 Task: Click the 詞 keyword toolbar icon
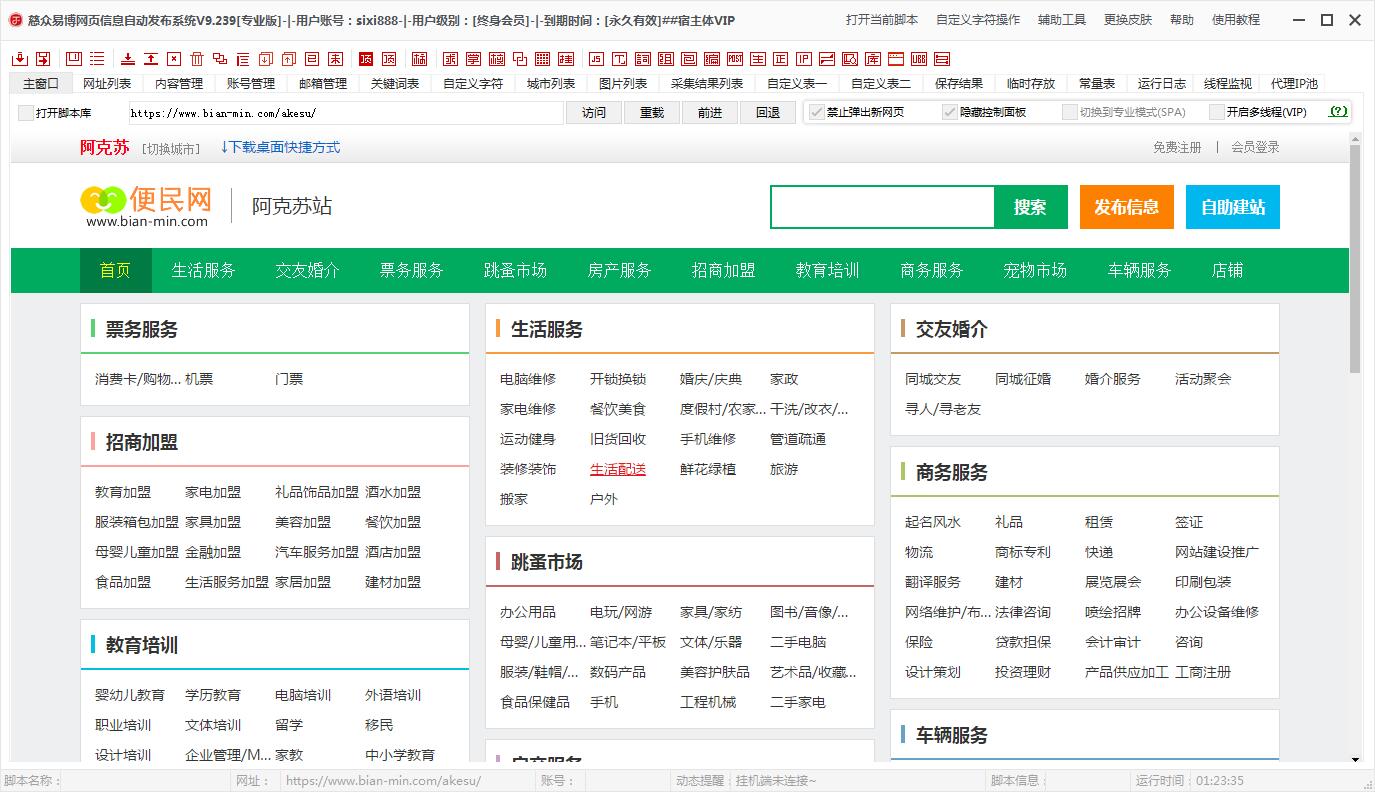coord(643,59)
